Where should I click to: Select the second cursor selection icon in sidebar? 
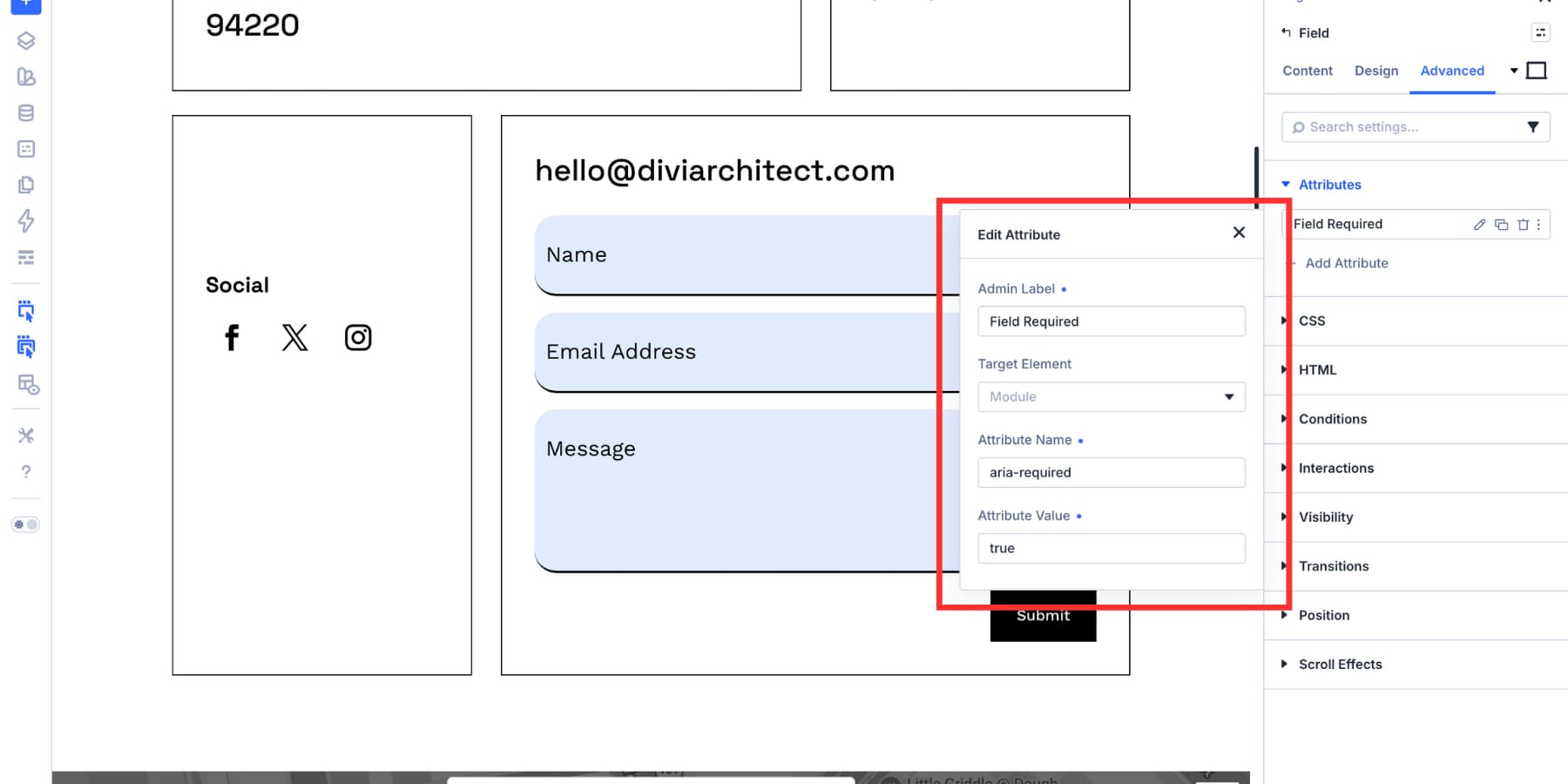26,347
